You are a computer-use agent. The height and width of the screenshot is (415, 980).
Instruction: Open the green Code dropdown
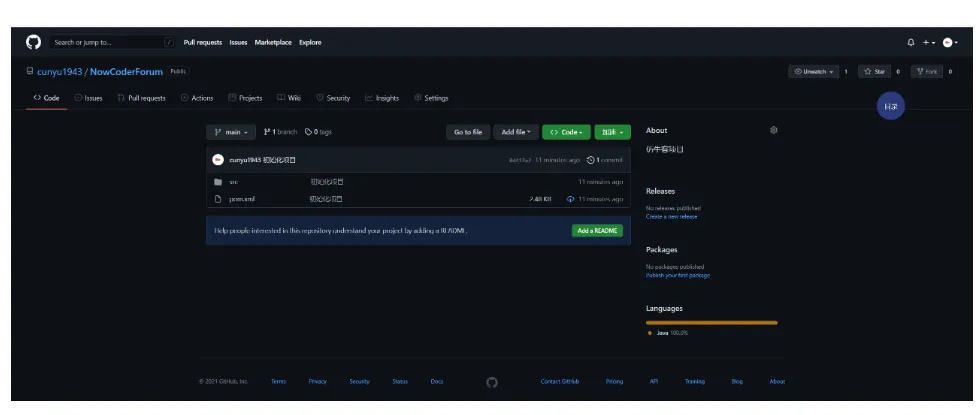coord(566,132)
